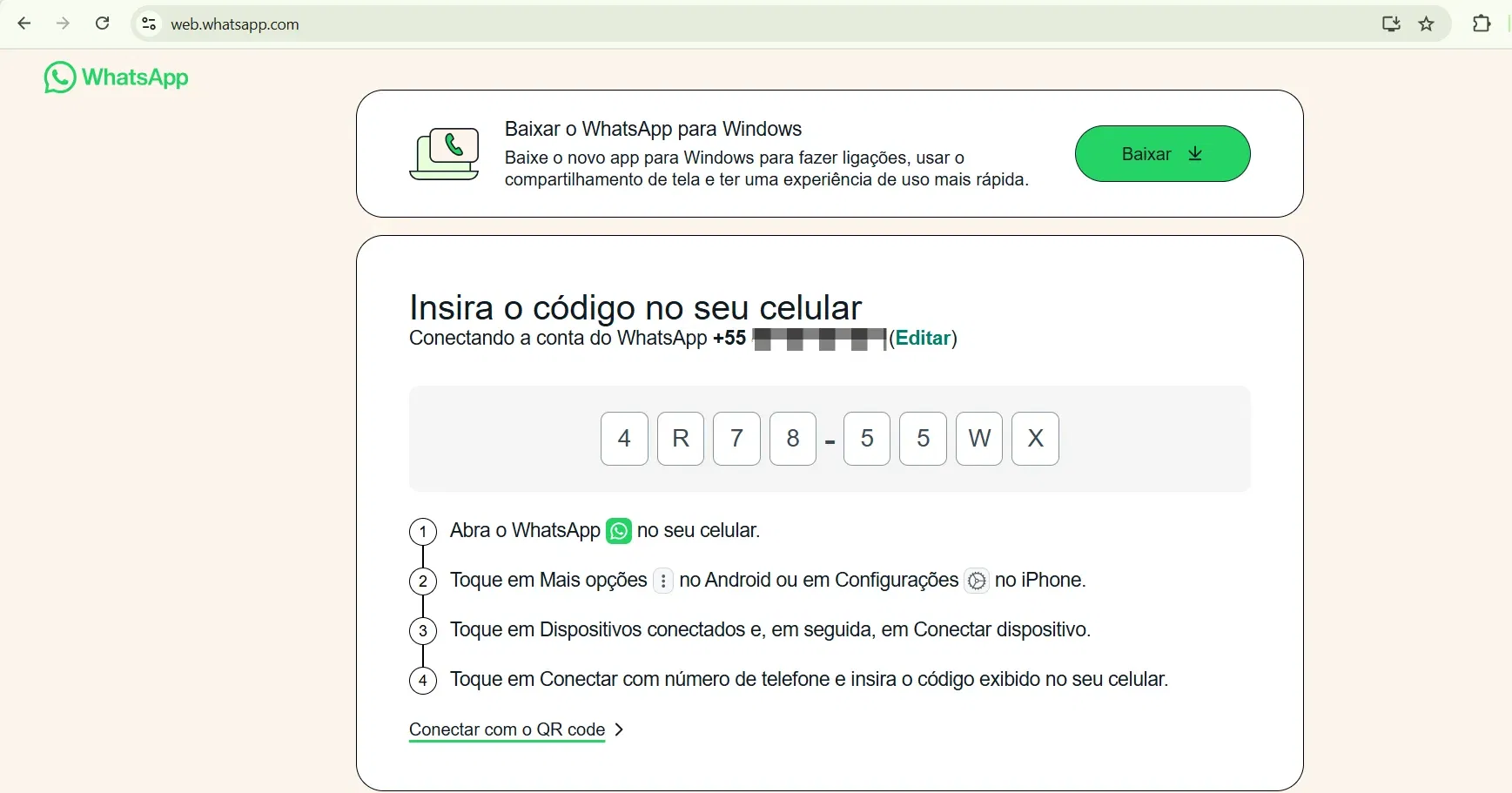Click the WhatsApp logo at top left
This screenshot has height=793, width=1512.
(116, 77)
